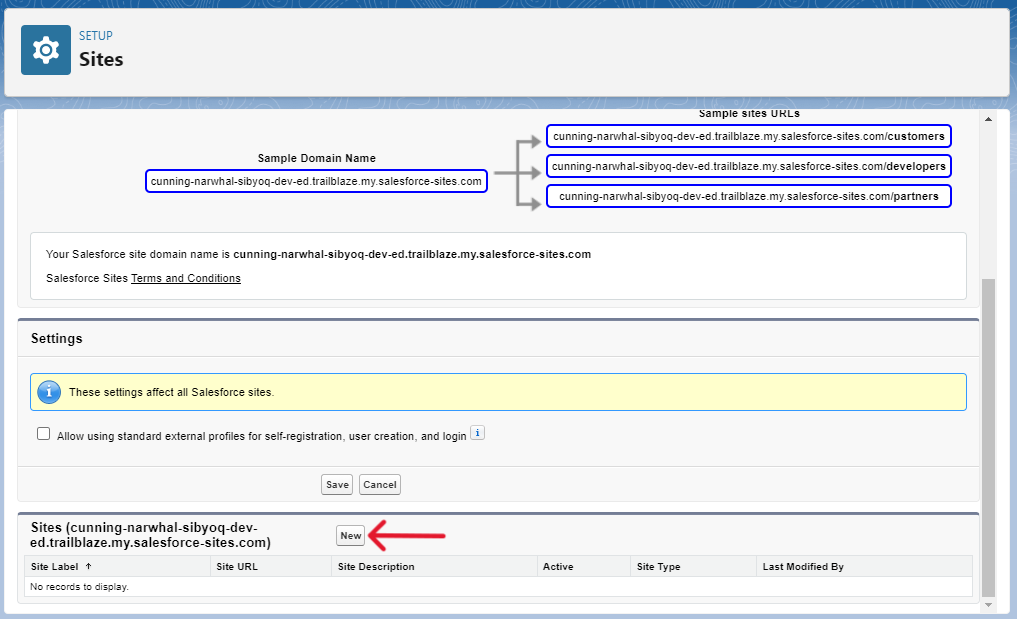The width and height of the screenshot is (1017, 619).
Task: Click the sample URL ending in customers
Action: click(749, 136)
